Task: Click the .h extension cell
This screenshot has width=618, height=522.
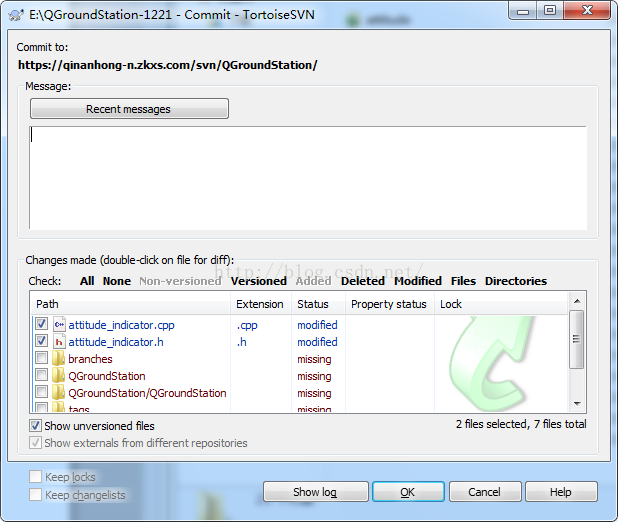Action: point(242,342)
